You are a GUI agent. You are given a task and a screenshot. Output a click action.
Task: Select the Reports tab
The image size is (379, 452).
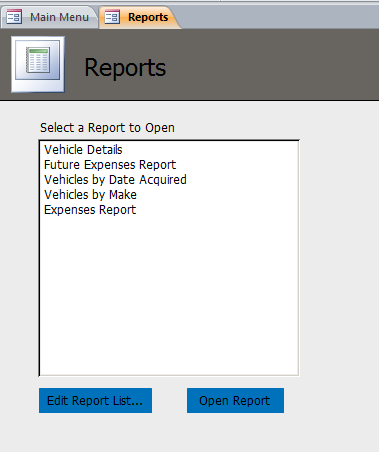140,17
